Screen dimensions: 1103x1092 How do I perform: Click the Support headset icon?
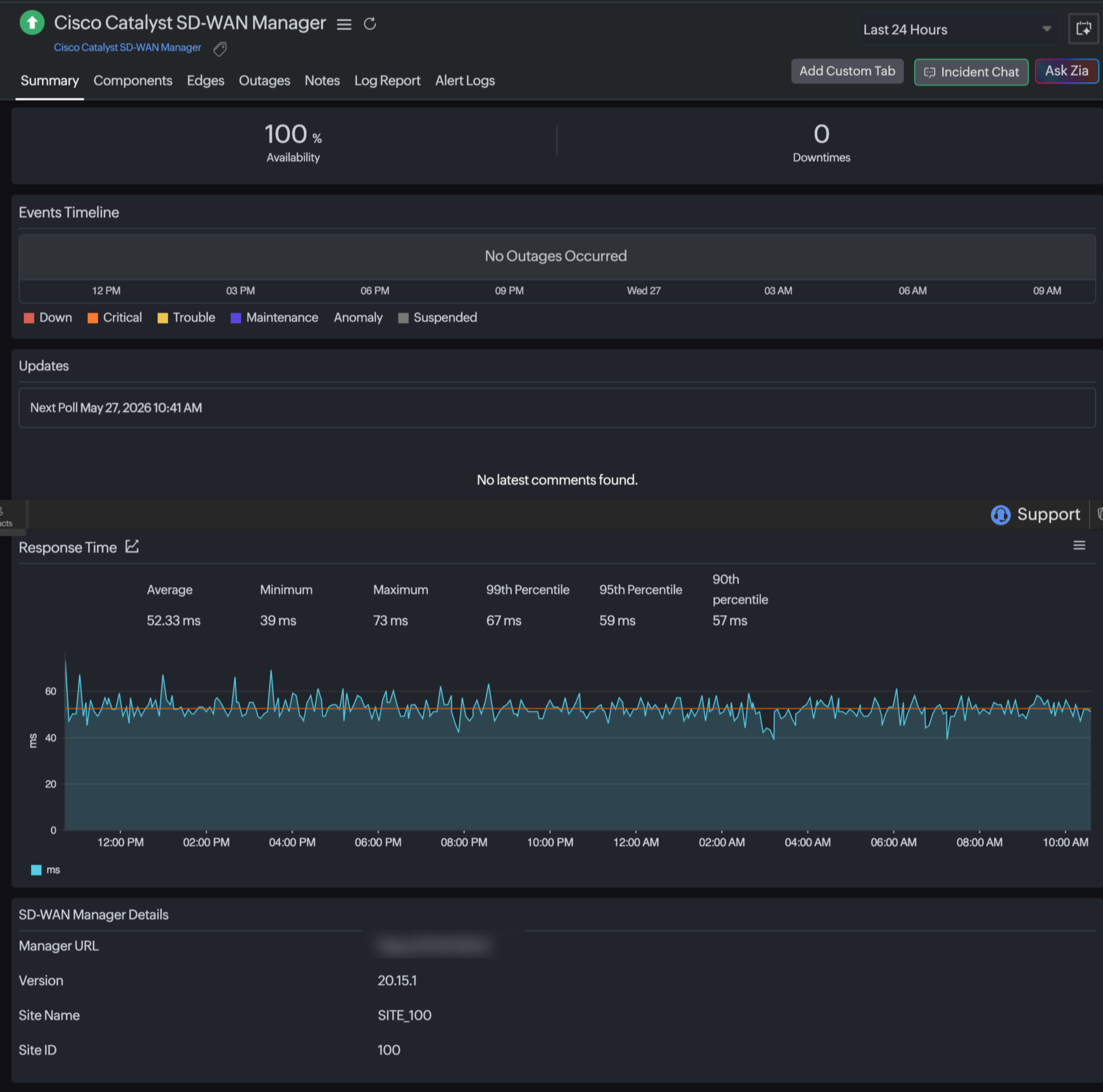[x=1000, y=515]
